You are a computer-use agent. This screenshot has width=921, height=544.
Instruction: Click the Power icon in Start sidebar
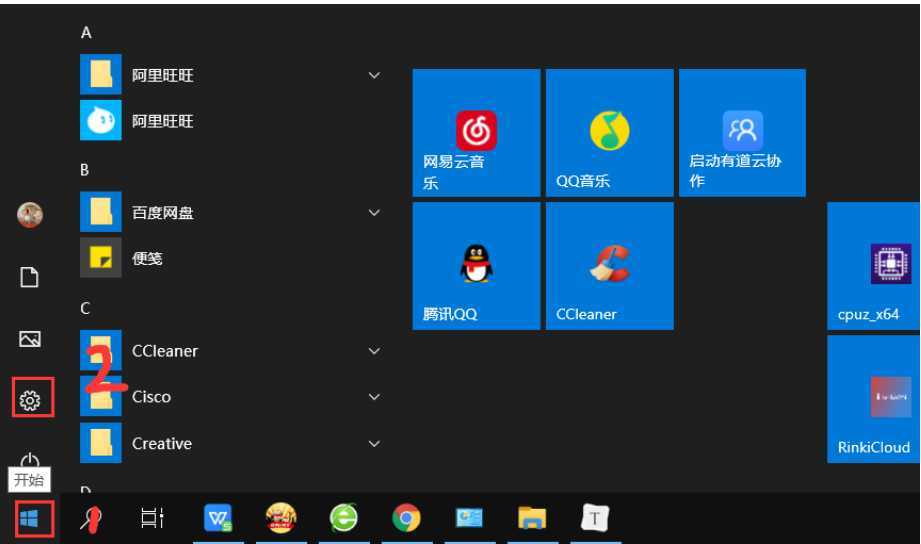point(30,459)
